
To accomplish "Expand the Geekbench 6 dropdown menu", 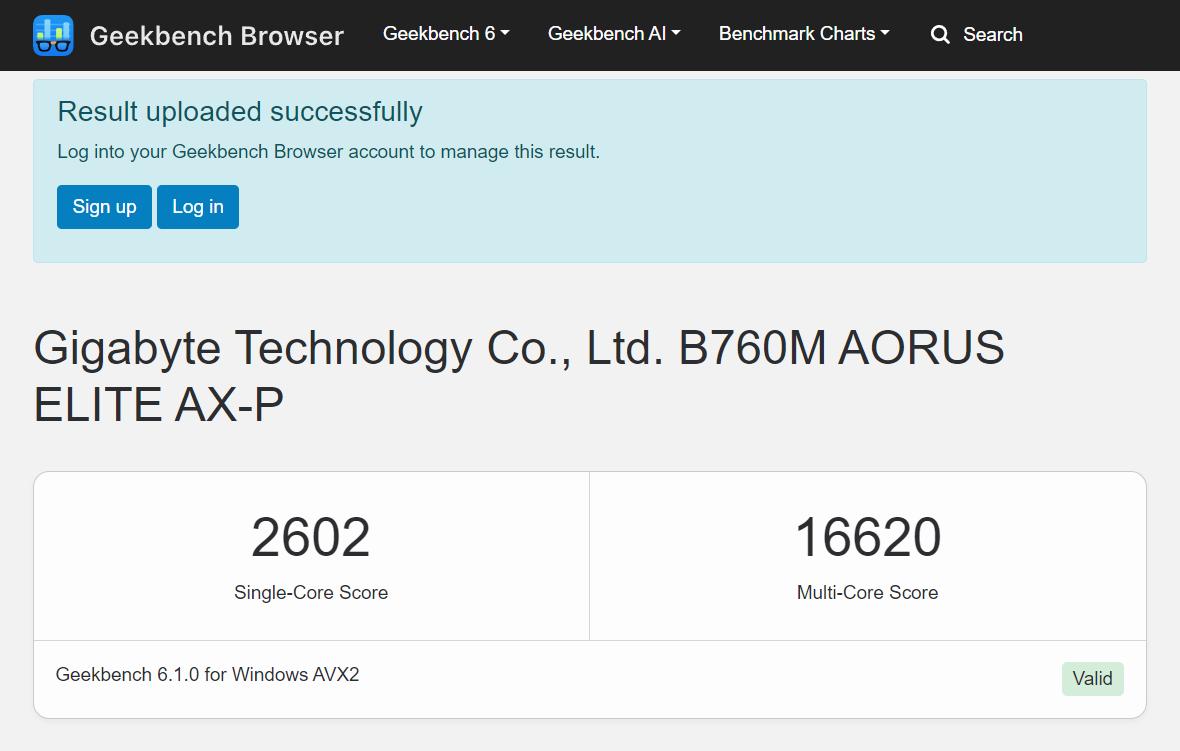I will pyautogui.click(x=446, y=34).
